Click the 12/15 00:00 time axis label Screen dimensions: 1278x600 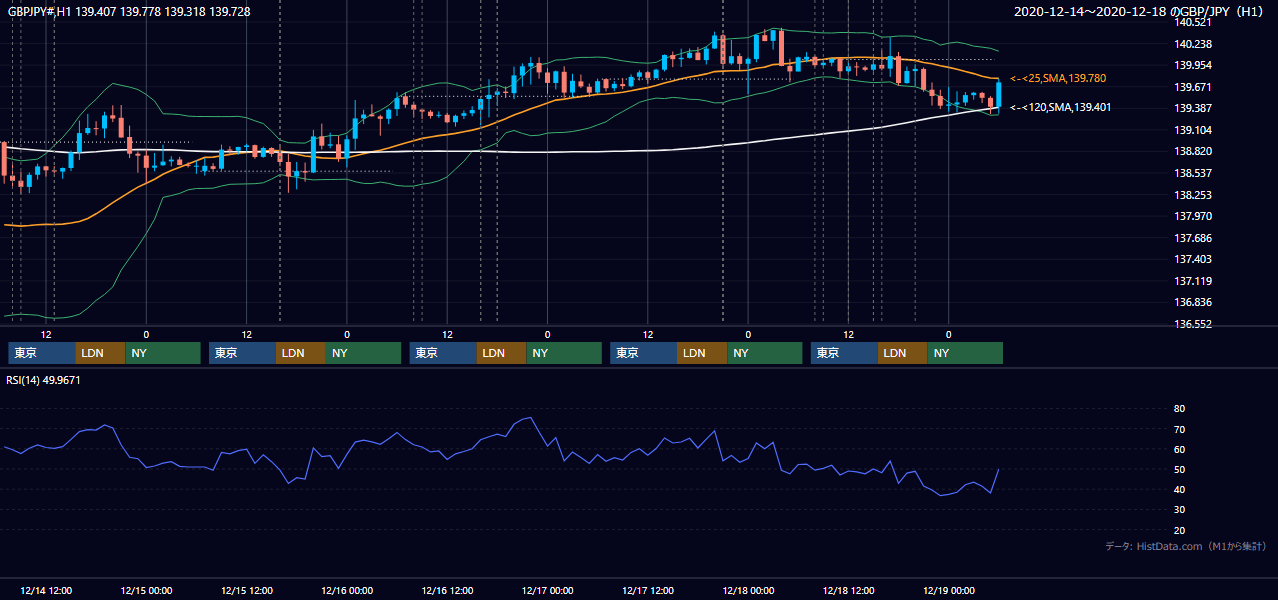(x=146, y=590)
